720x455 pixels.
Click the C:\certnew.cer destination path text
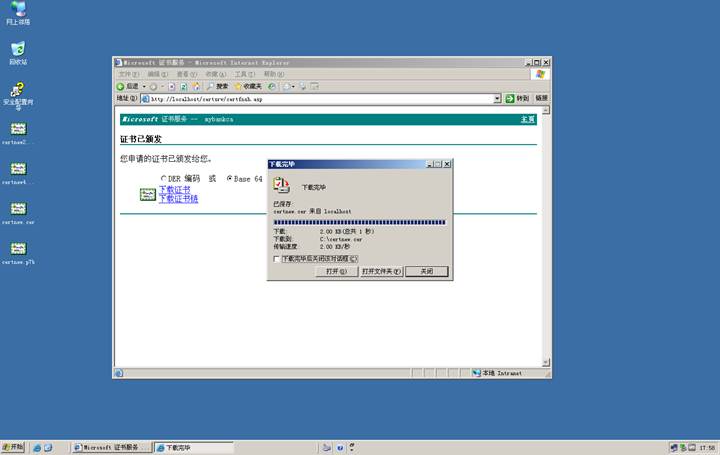(341, 239)
